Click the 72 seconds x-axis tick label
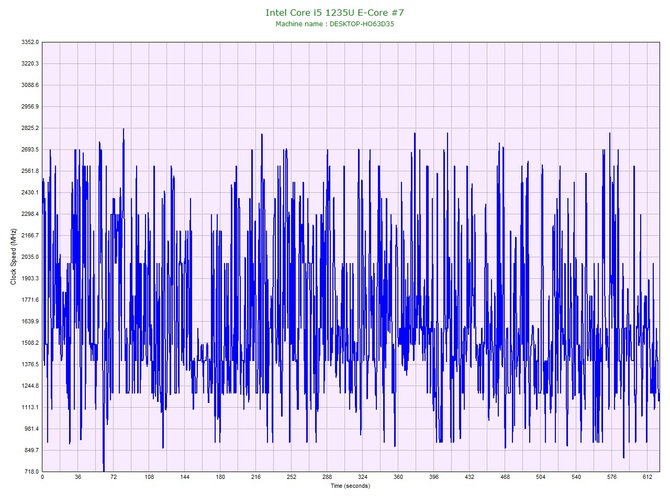This screenshot has height=503, width=670. (113, 477)
